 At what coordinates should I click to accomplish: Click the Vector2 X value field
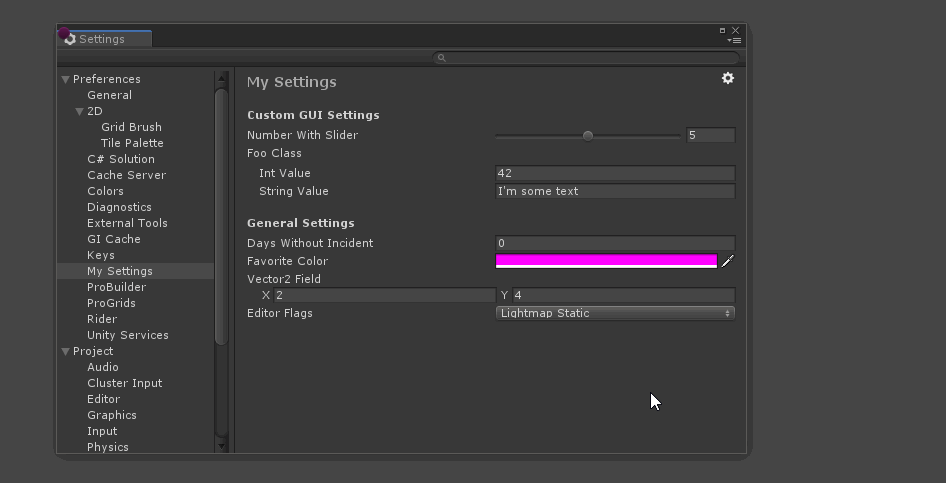[384, 295]
